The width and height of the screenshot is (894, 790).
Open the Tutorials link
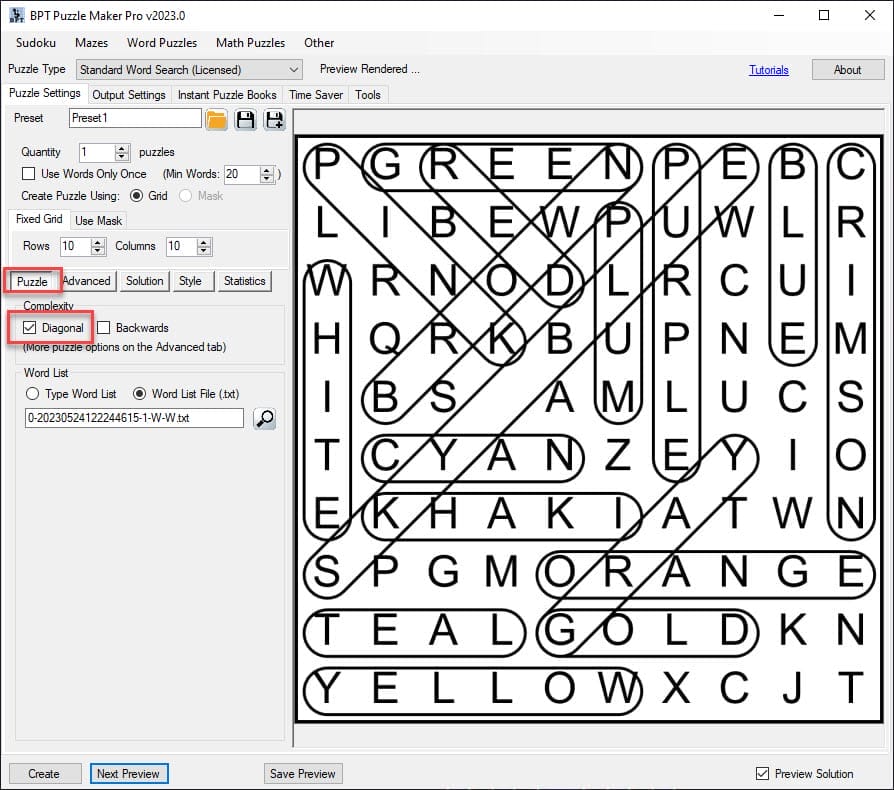[x=768, y=70]
